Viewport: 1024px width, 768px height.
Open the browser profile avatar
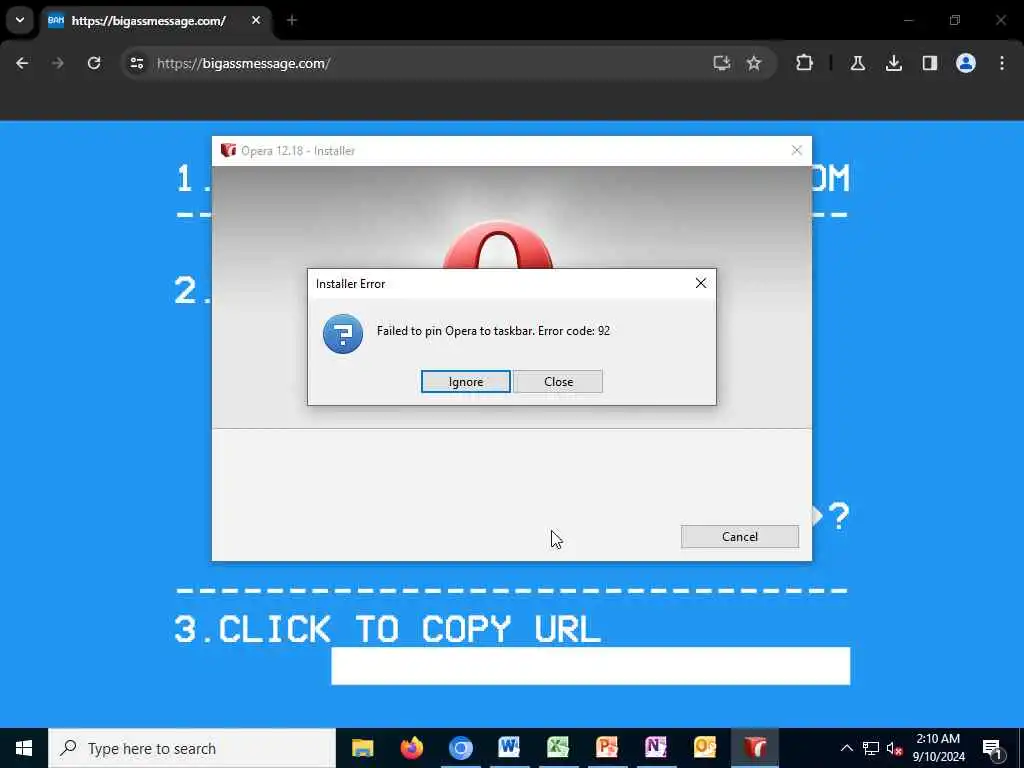tap(966, 63)
